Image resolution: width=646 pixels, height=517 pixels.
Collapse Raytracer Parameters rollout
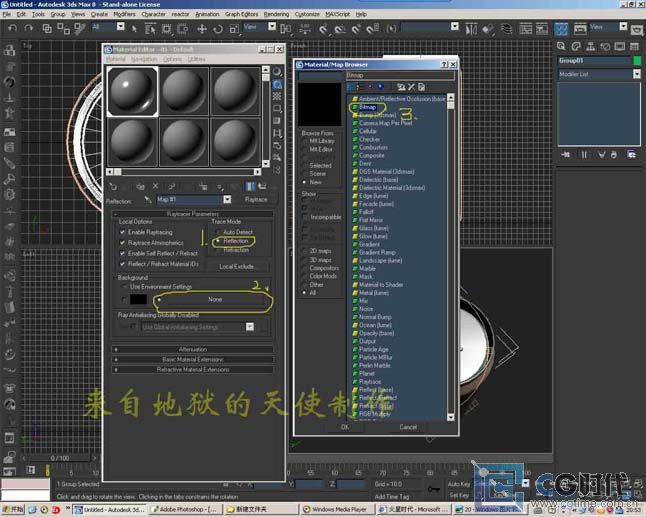(193, 214)
